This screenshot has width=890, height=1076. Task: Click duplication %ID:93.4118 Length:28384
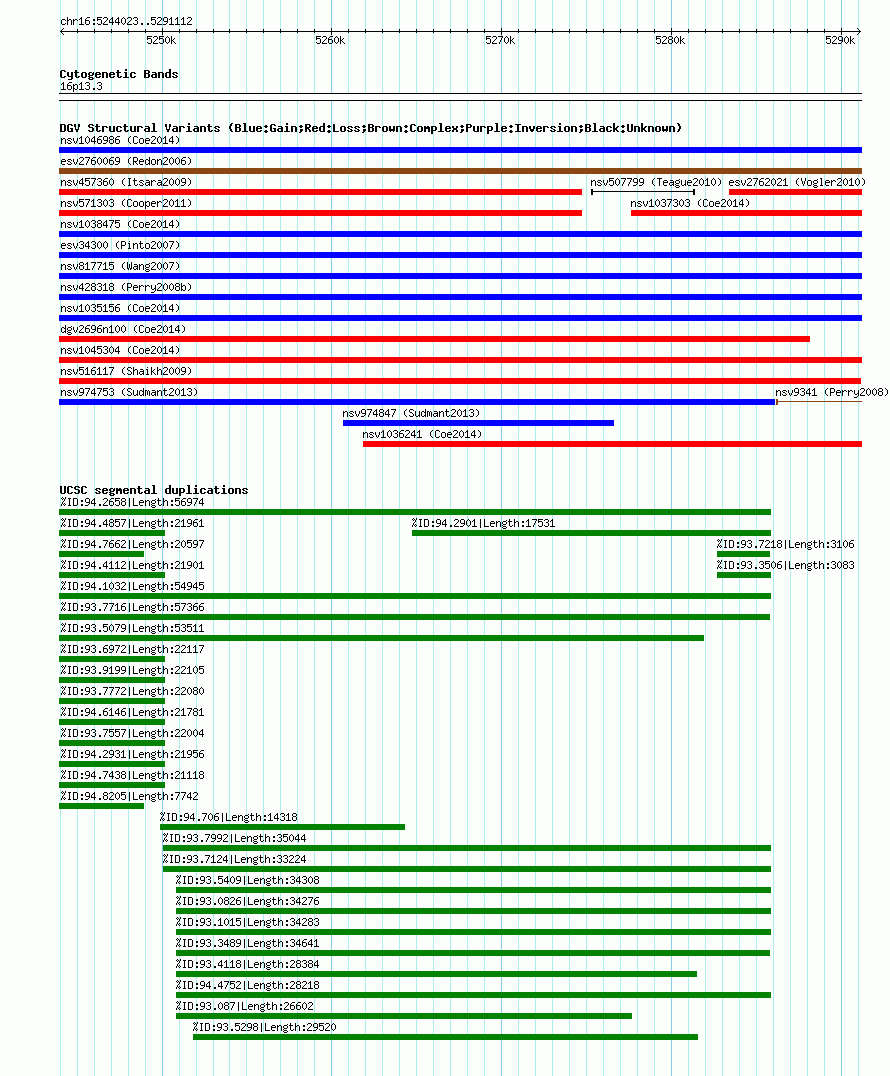[247, 964]
